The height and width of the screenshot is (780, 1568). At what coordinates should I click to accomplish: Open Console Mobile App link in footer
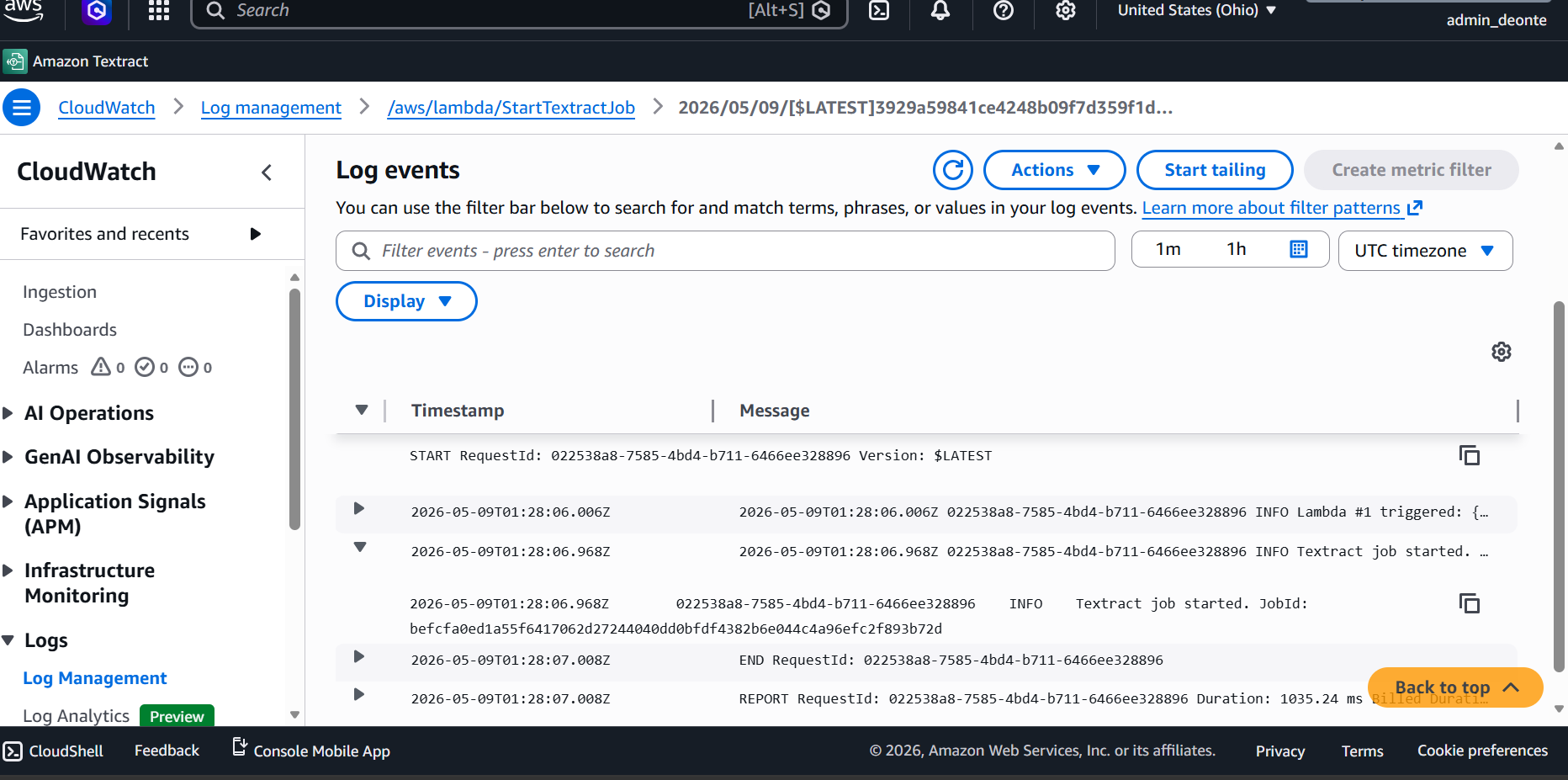pos(310,750)
